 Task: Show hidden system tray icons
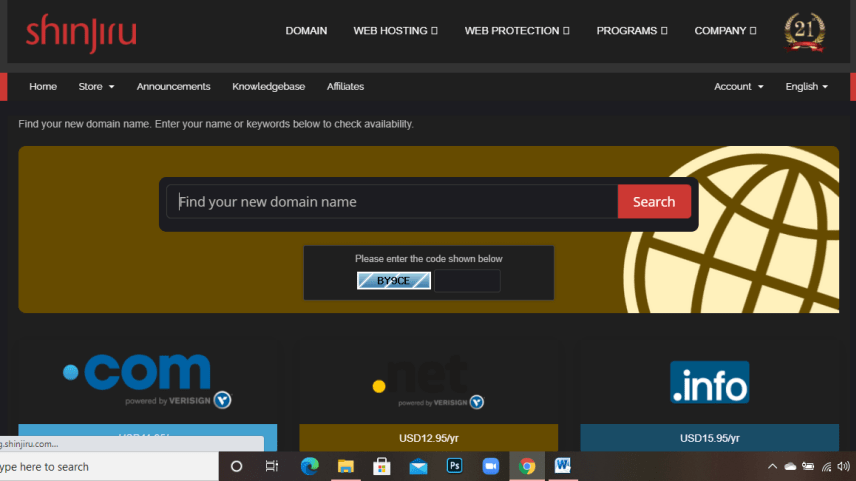point(772,466)
